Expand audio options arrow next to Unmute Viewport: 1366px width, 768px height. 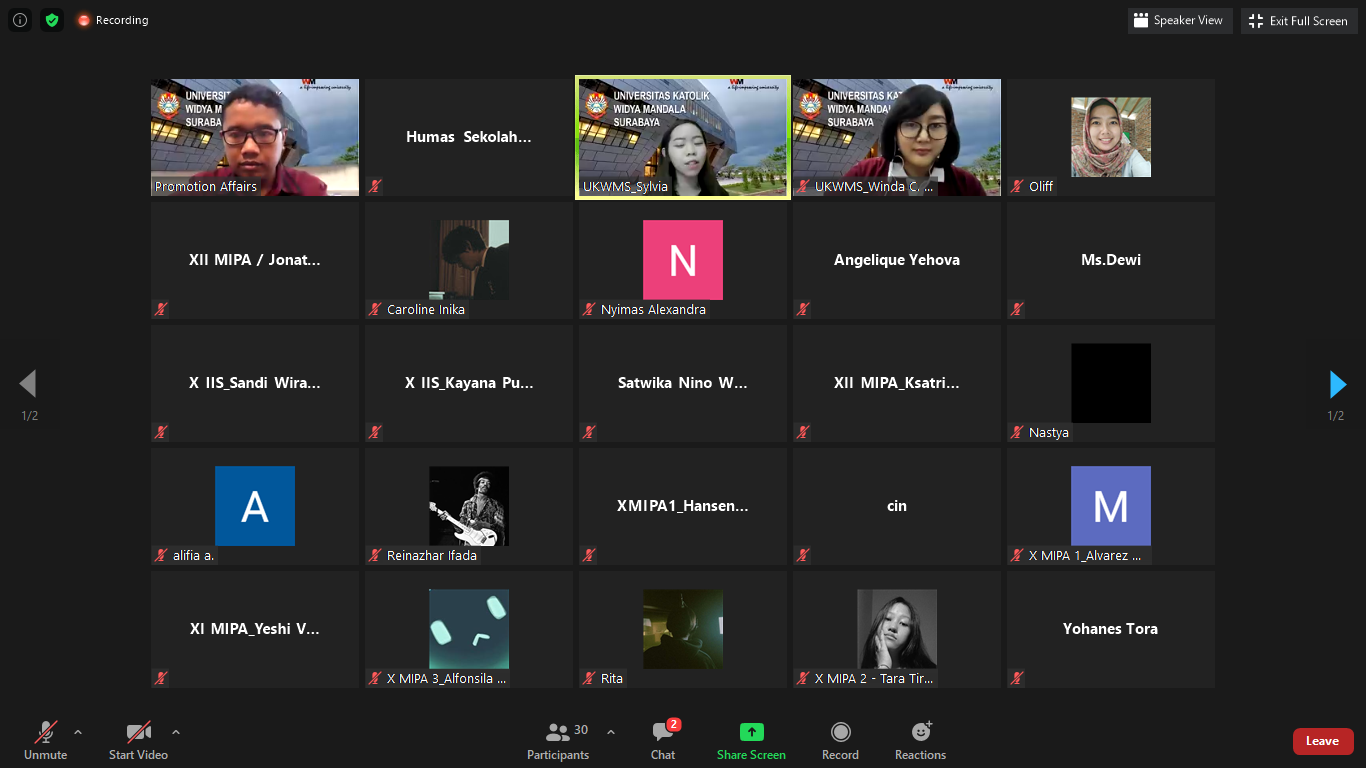pyautogui.click(x=78, y=732)
